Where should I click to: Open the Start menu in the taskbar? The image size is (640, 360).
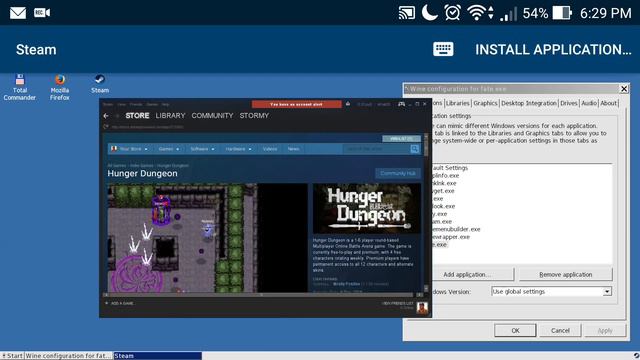click(12, 356)
